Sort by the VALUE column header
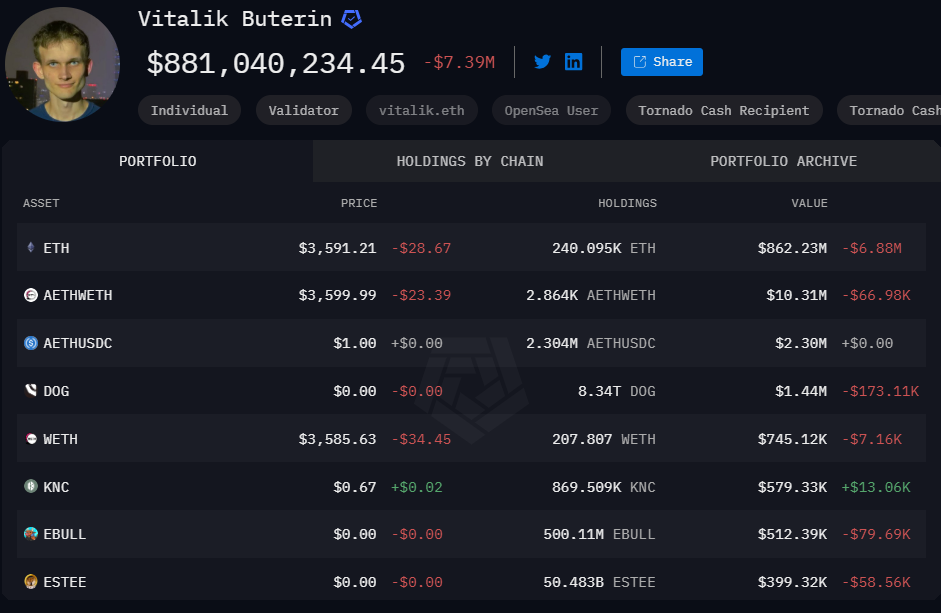941x613 pixels. tap(809, 203)
